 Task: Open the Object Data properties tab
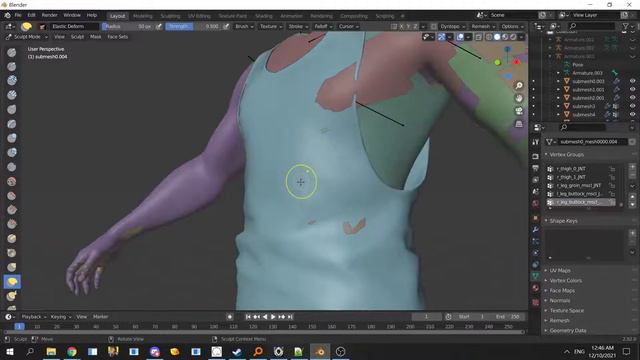(536, 276)
